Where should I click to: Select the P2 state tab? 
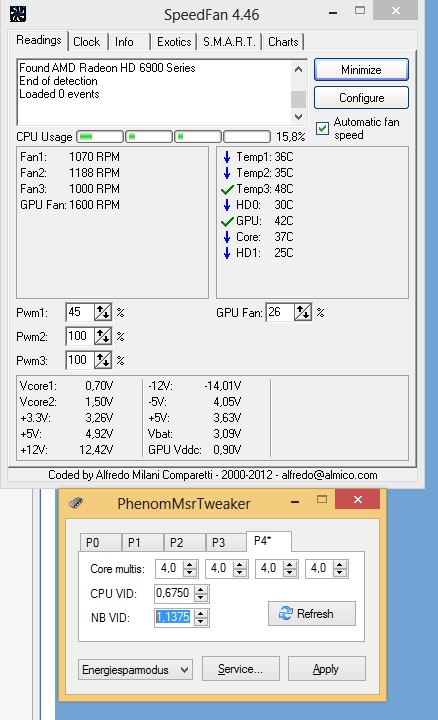184,543
